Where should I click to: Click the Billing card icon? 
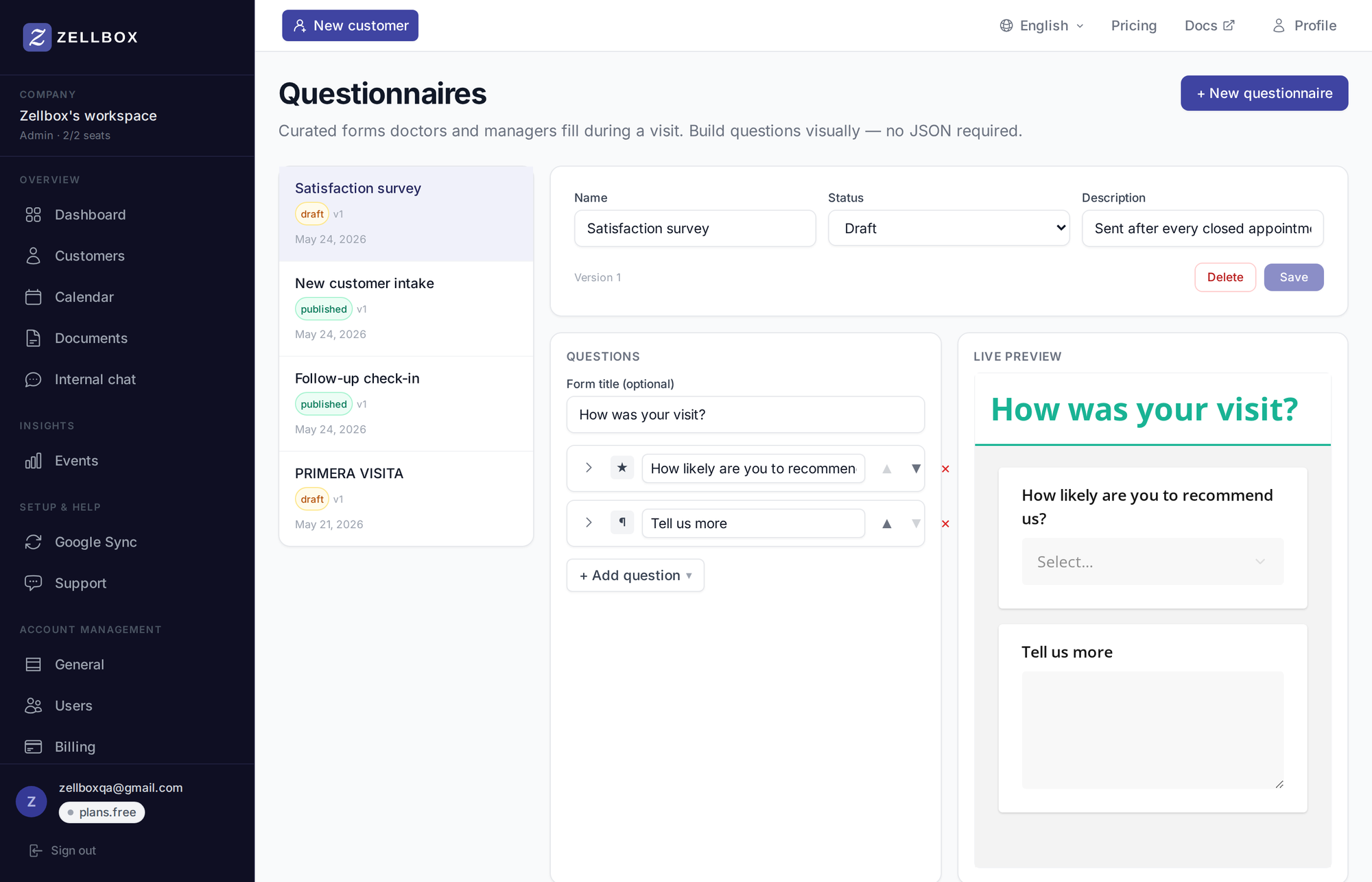pos(33,747)
